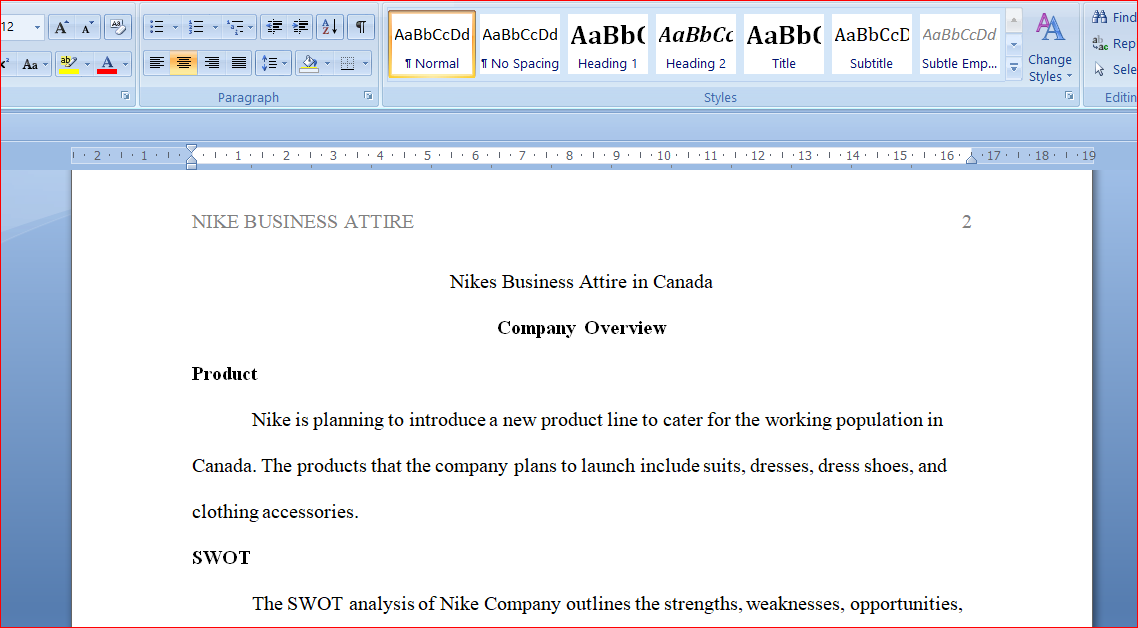Open the Change Styles menu
Image resolution: width=1138 pixels, height=628 pixels.
1049,47
